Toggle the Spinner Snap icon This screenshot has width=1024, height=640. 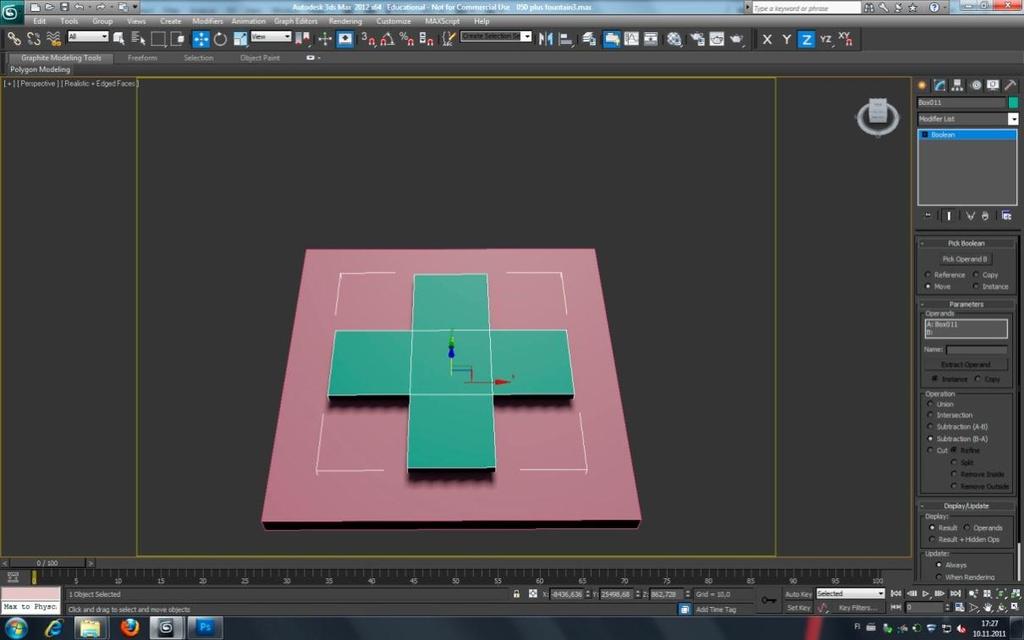[x=426, y=39]
